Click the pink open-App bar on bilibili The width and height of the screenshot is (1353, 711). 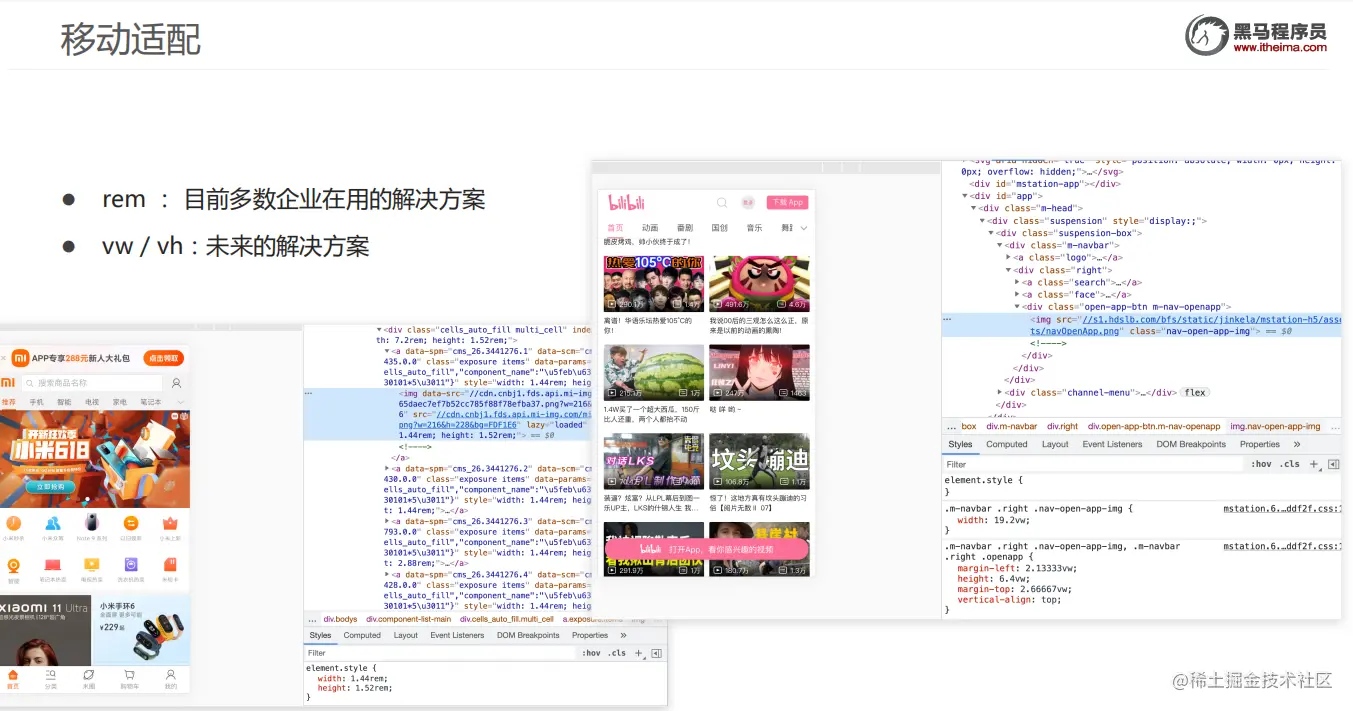coord(707,549)
